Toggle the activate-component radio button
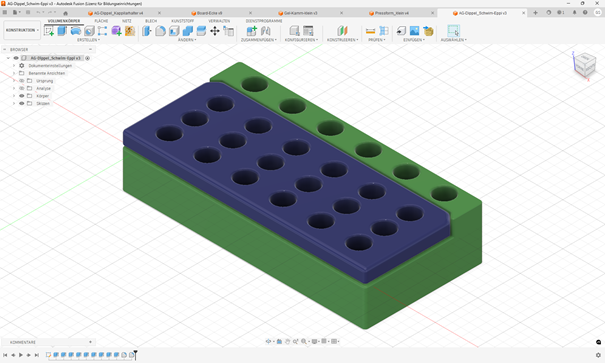 pos(88,58)
